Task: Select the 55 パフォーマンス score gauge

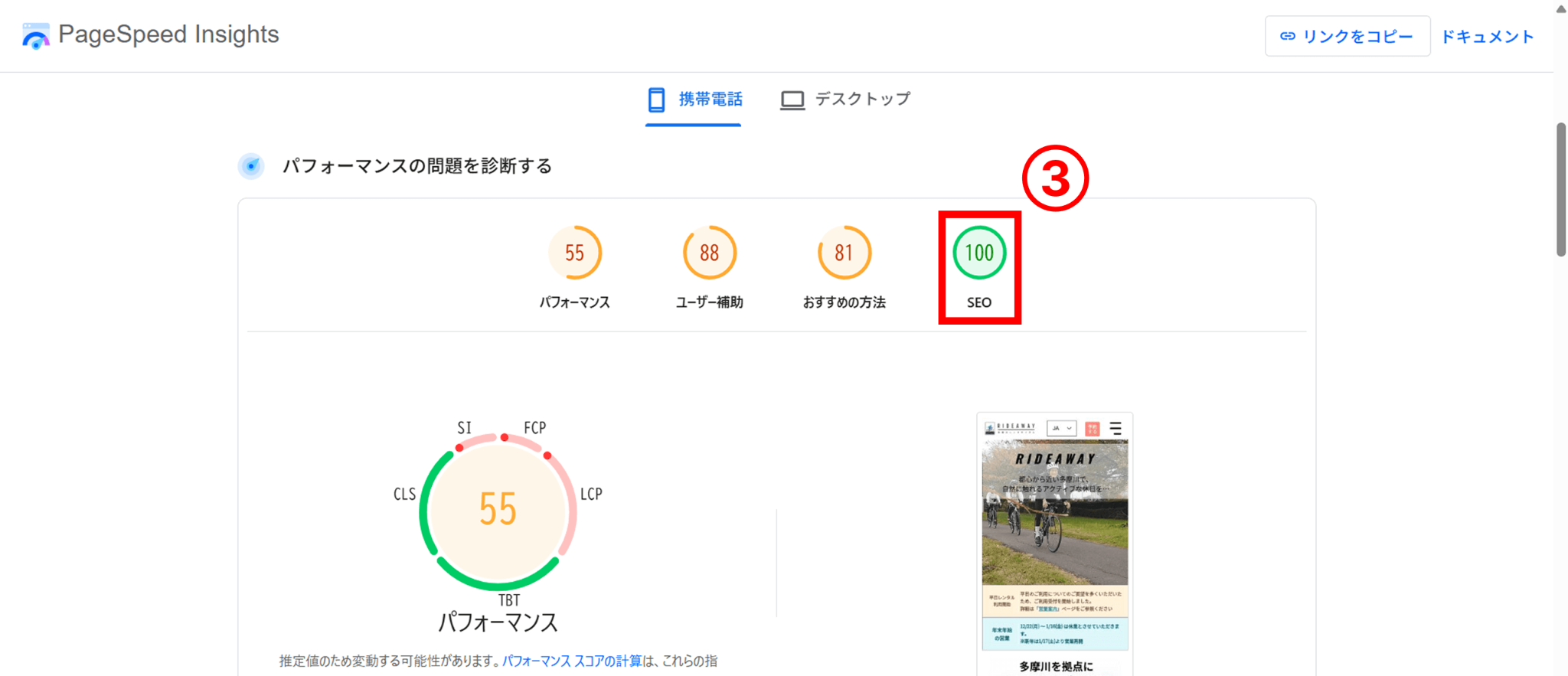Action: (x=574, y=253)
